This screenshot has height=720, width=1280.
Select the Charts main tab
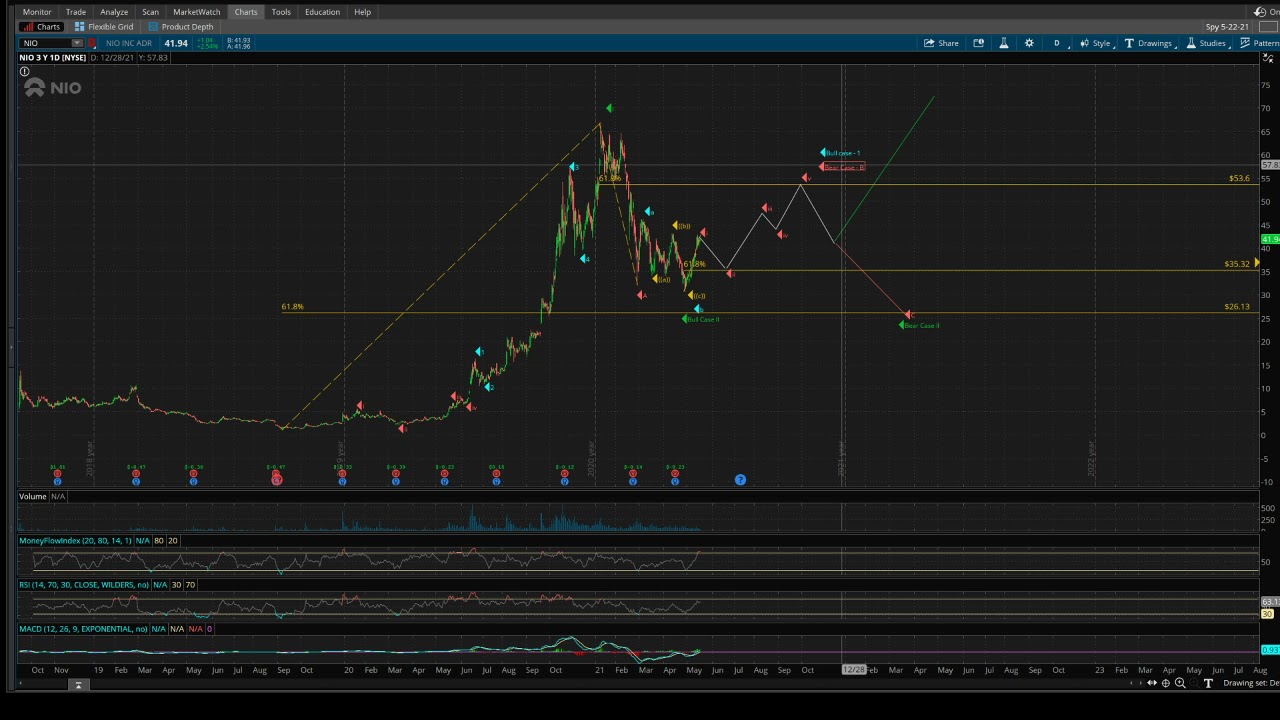click(246, 12)
